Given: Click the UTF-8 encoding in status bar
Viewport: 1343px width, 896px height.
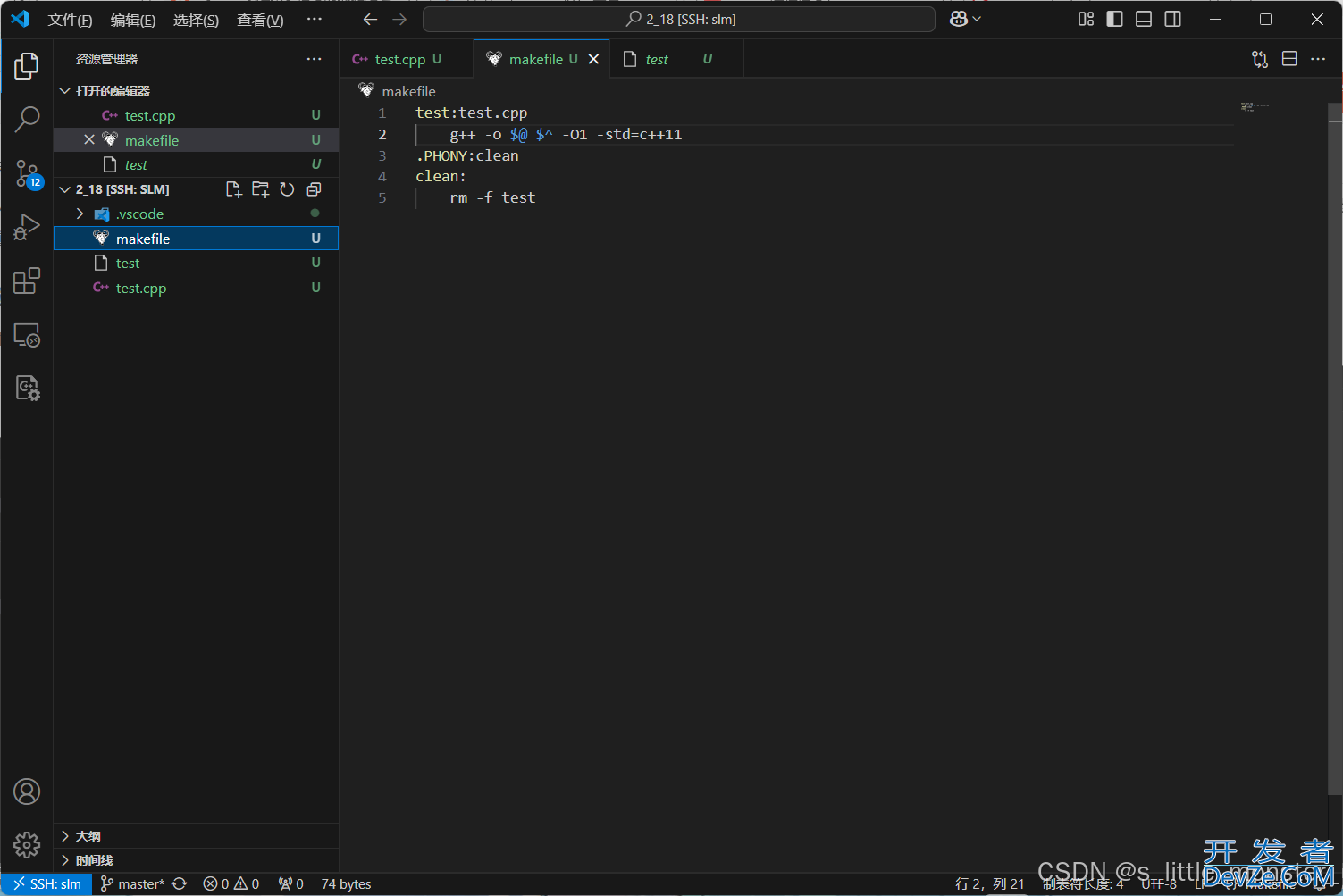Looking at the screenshot, I should 1159,883.
